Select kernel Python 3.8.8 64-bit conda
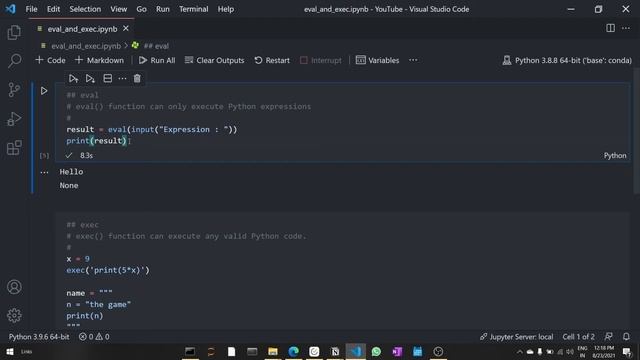 (567, 60)
